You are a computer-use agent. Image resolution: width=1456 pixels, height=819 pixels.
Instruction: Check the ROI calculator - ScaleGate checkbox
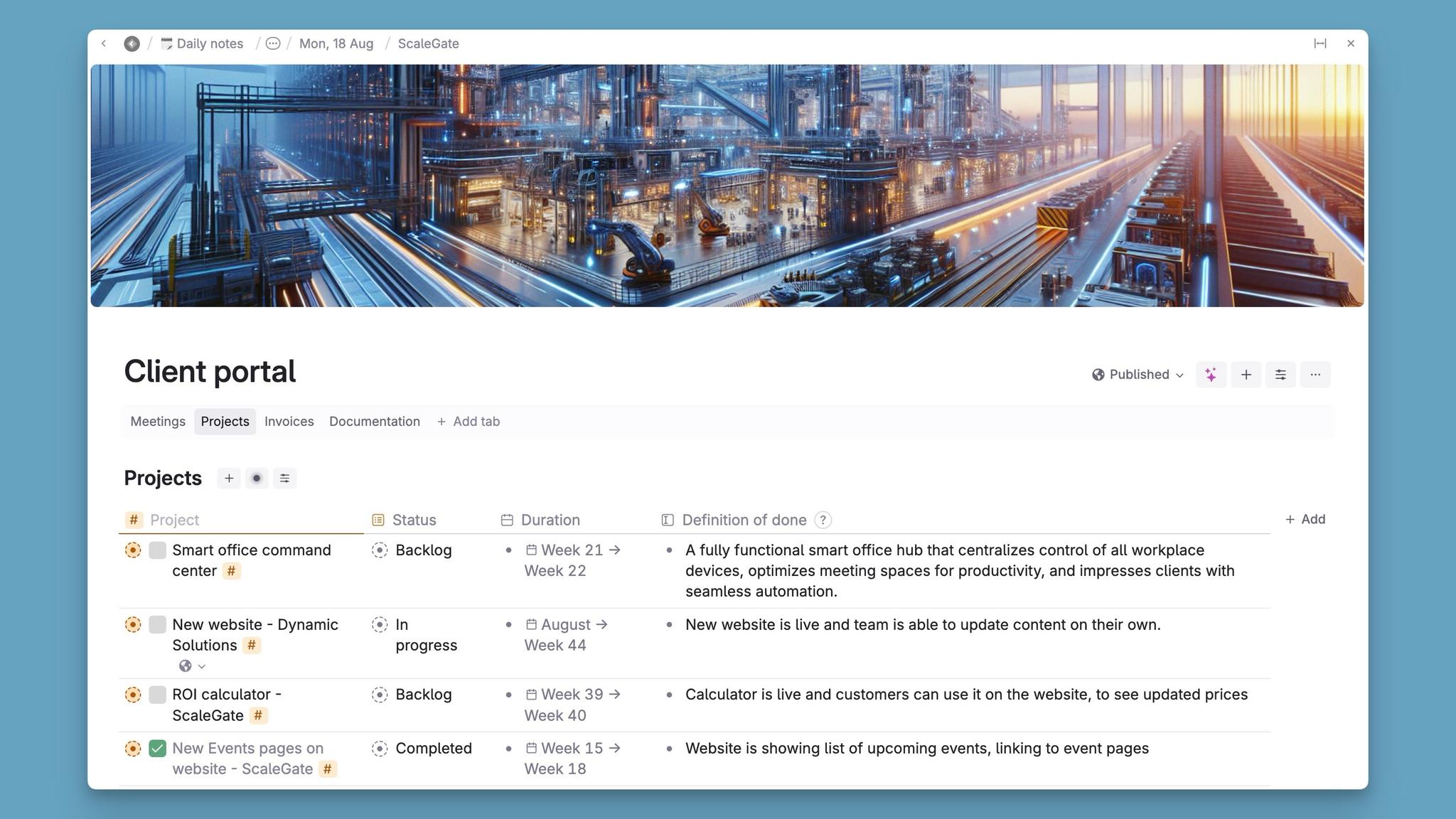158,695
